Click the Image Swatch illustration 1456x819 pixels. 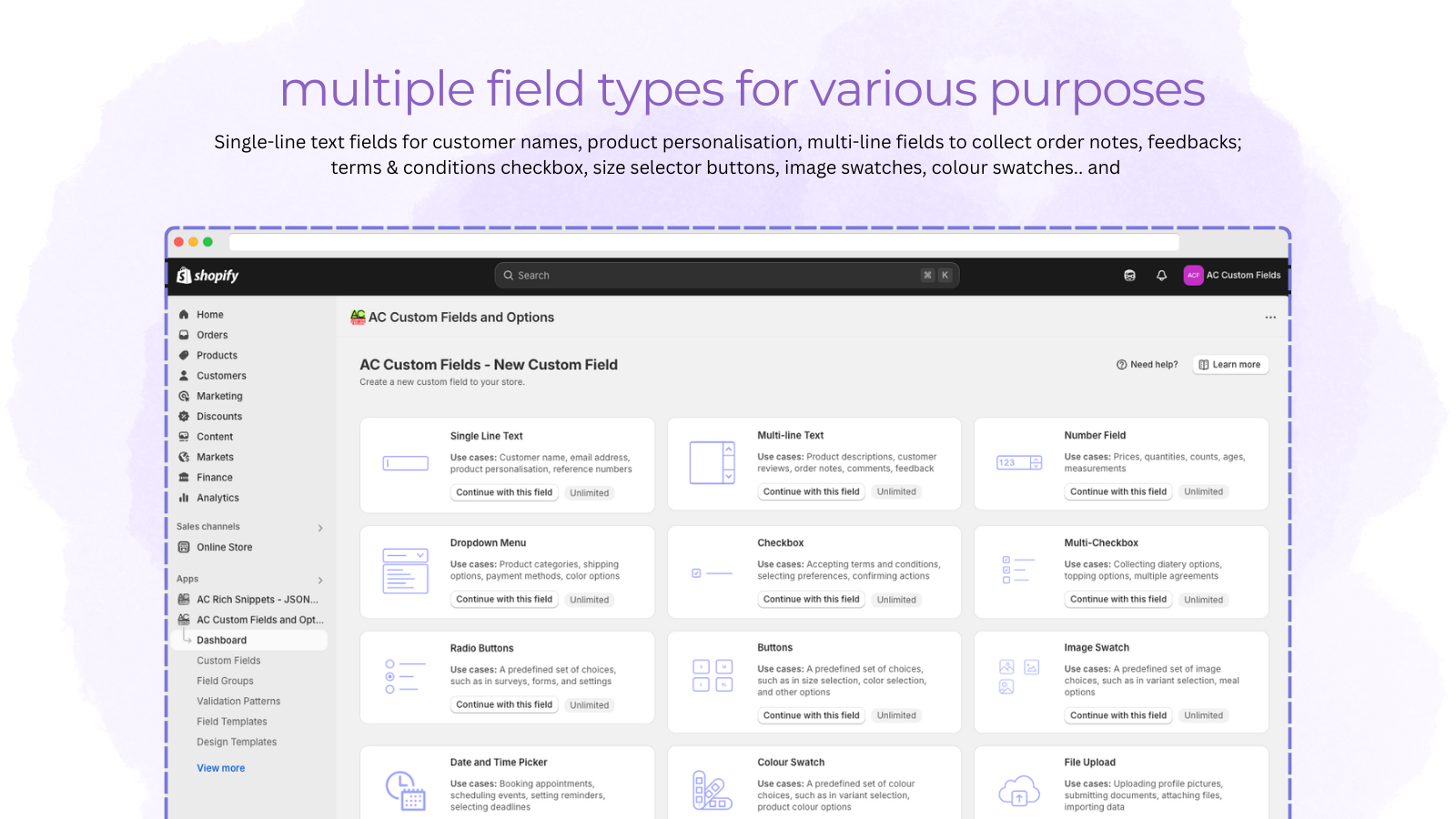(1019, 677)
